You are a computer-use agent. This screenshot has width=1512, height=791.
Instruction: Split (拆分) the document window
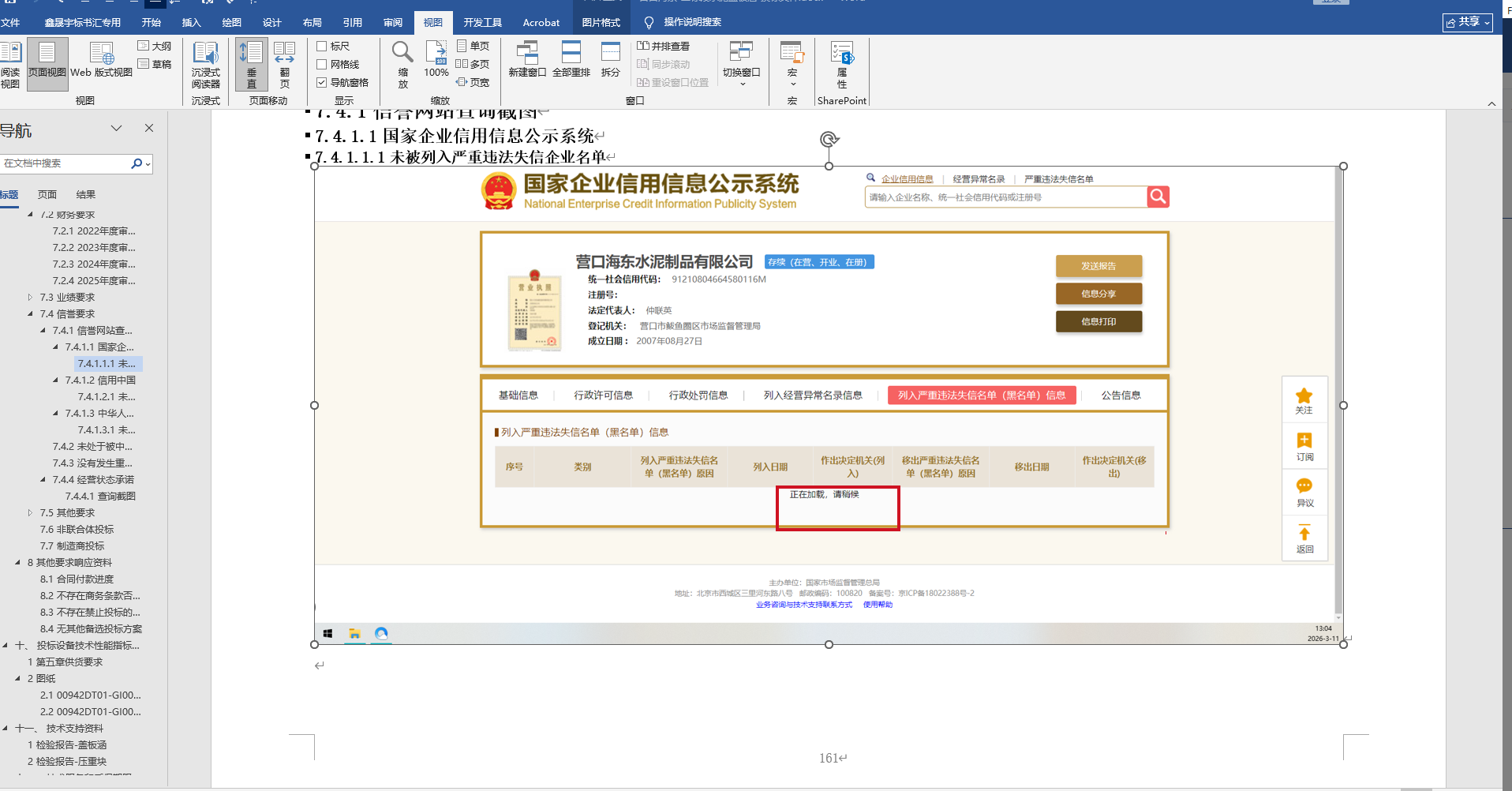tap(611, 61)
